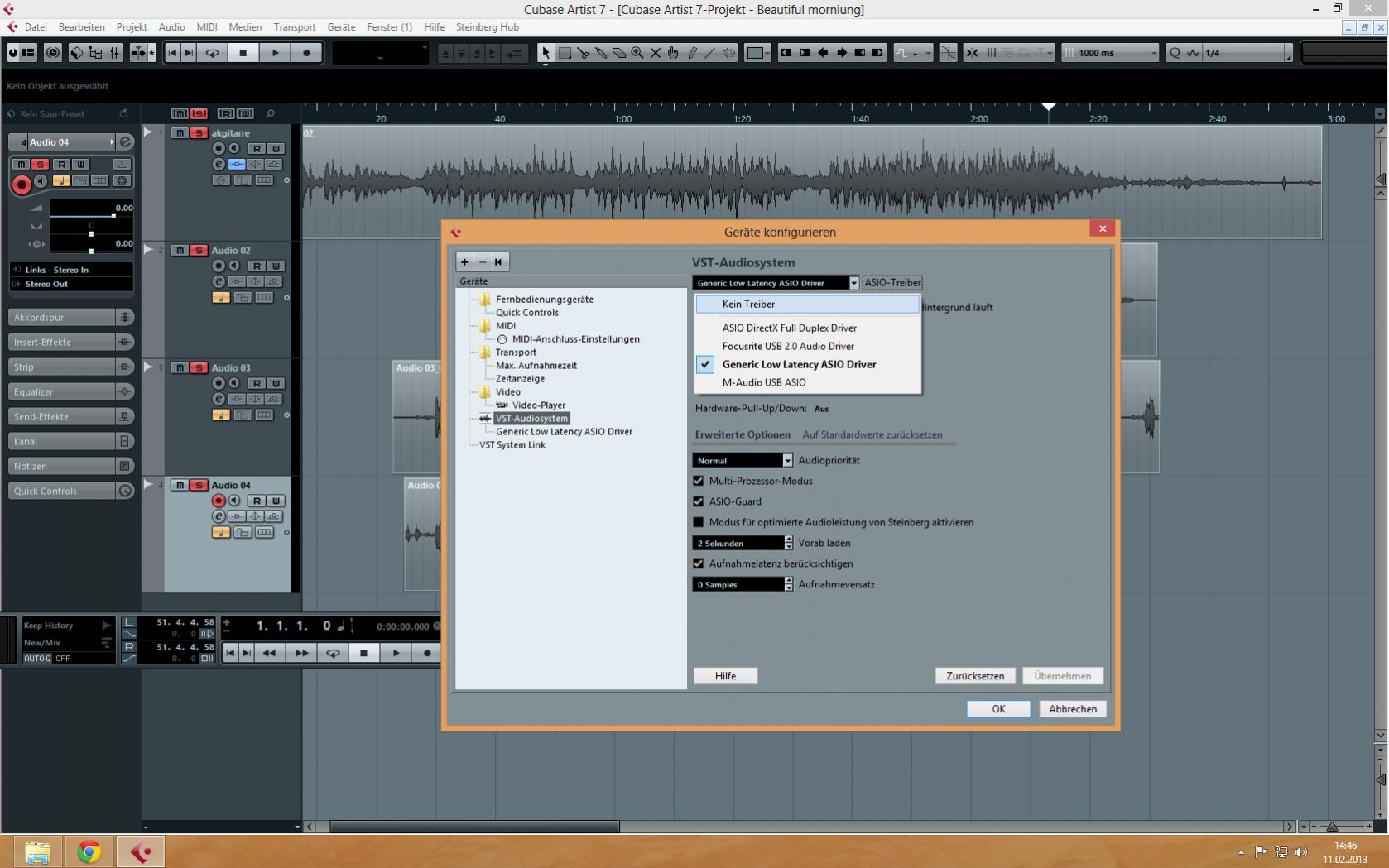This screenshot has width=1389, height=868.
Task: Click Auf Standardwerte zurücksetzen link
Action: click(872, 434)
